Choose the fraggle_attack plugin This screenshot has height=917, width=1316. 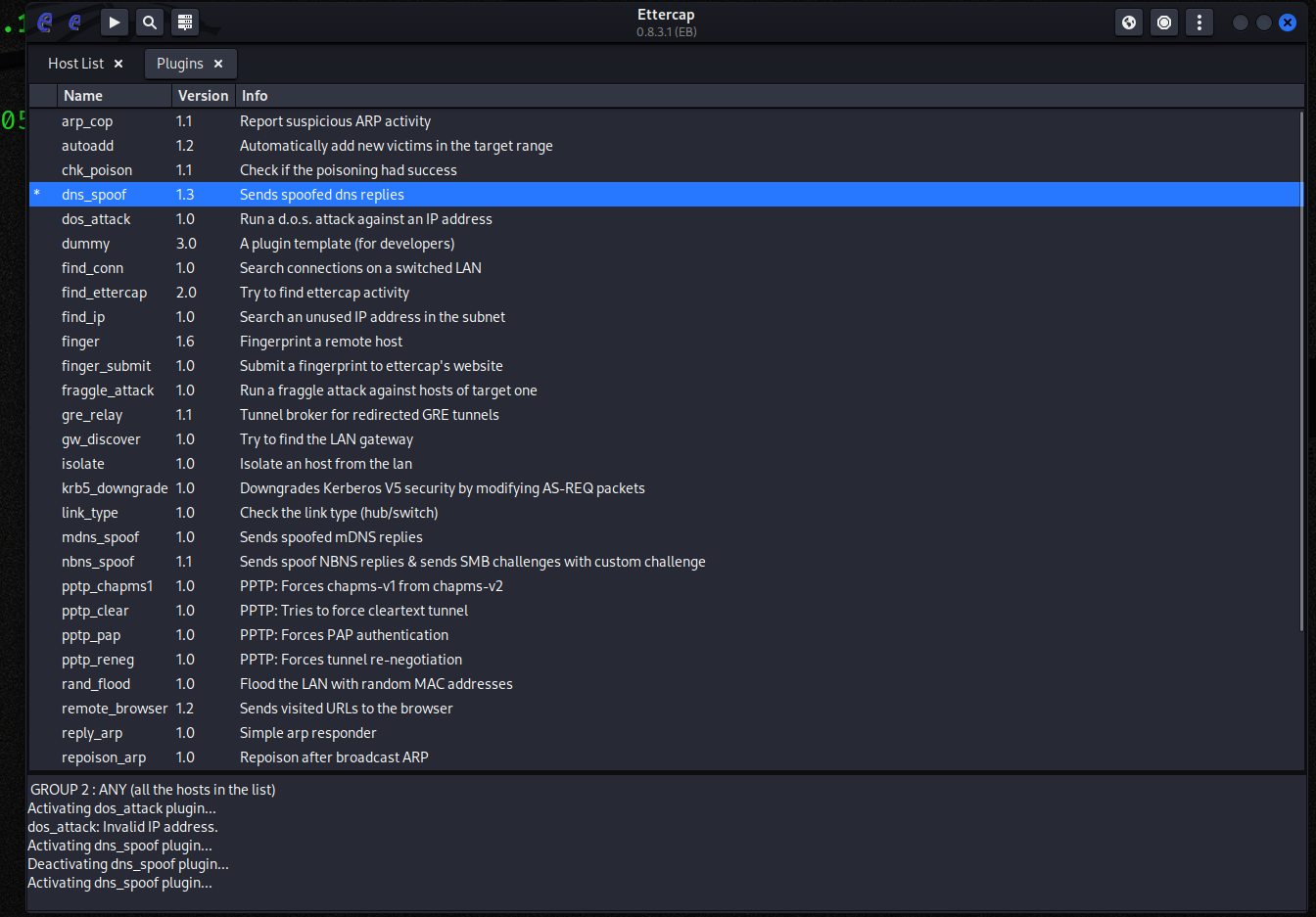(x=666, y=390)
